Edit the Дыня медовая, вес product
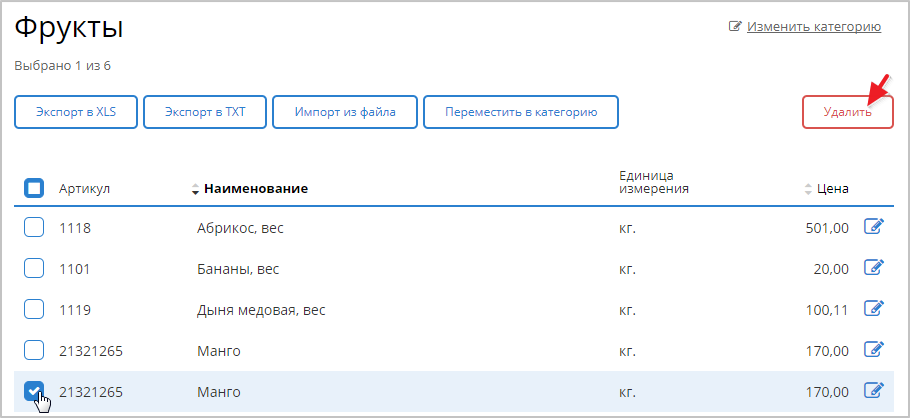The image size is (910, 418). (874, 309)
